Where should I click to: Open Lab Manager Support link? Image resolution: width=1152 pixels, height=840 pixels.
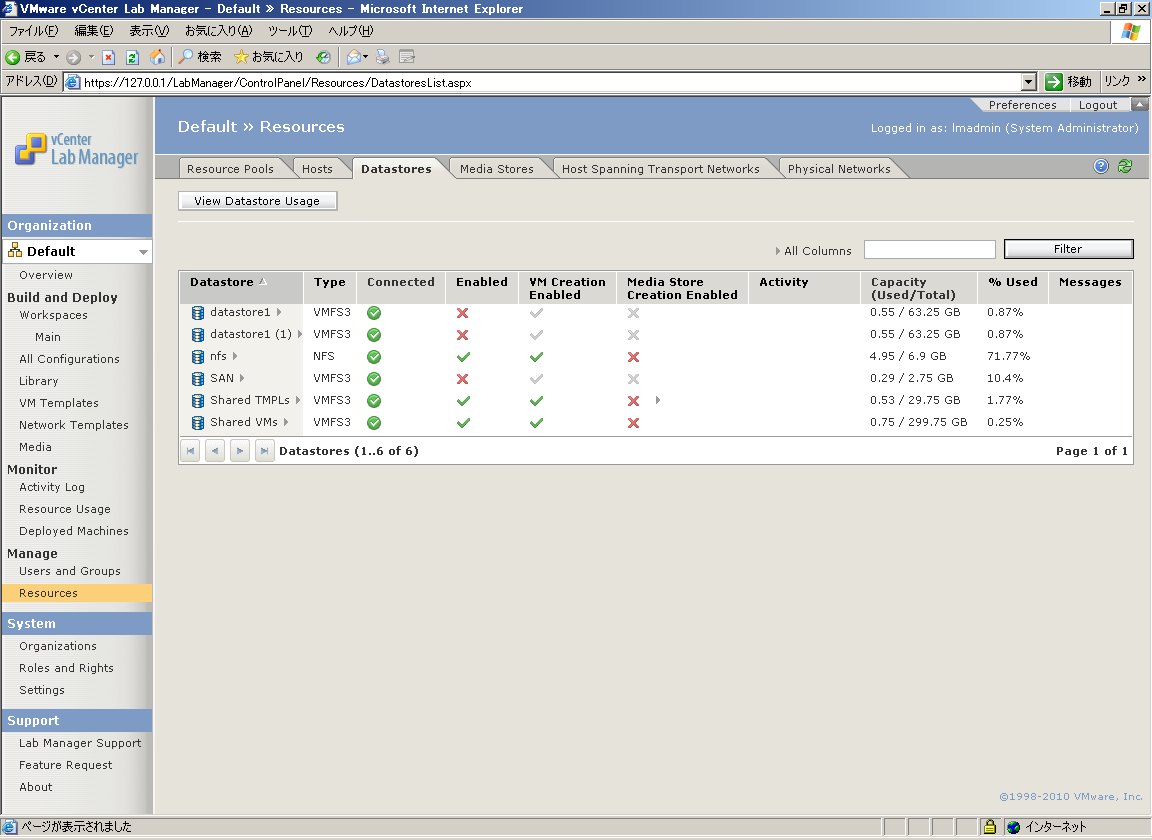click(80, 742)
